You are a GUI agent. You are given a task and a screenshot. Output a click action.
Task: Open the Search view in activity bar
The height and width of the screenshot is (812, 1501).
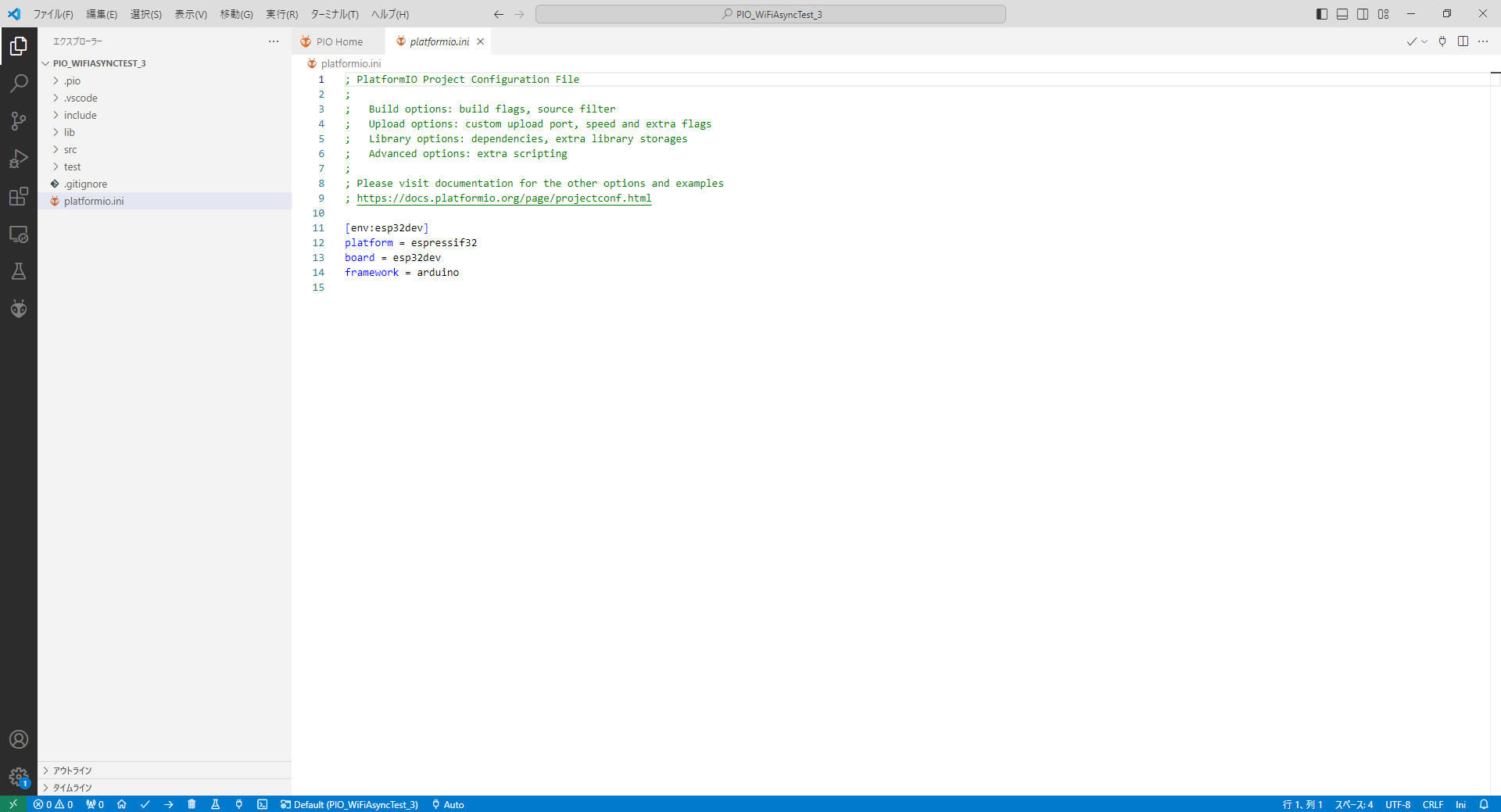(19, 84)
